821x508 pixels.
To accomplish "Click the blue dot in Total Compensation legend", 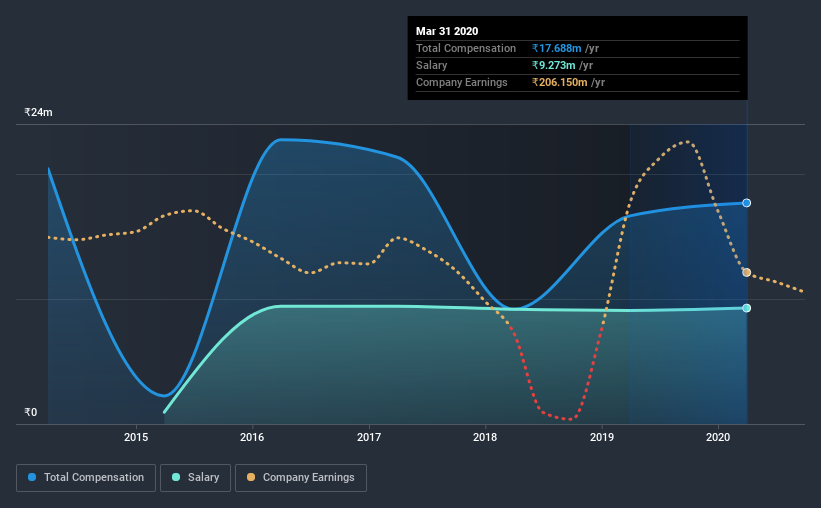I will pos(32,477).
